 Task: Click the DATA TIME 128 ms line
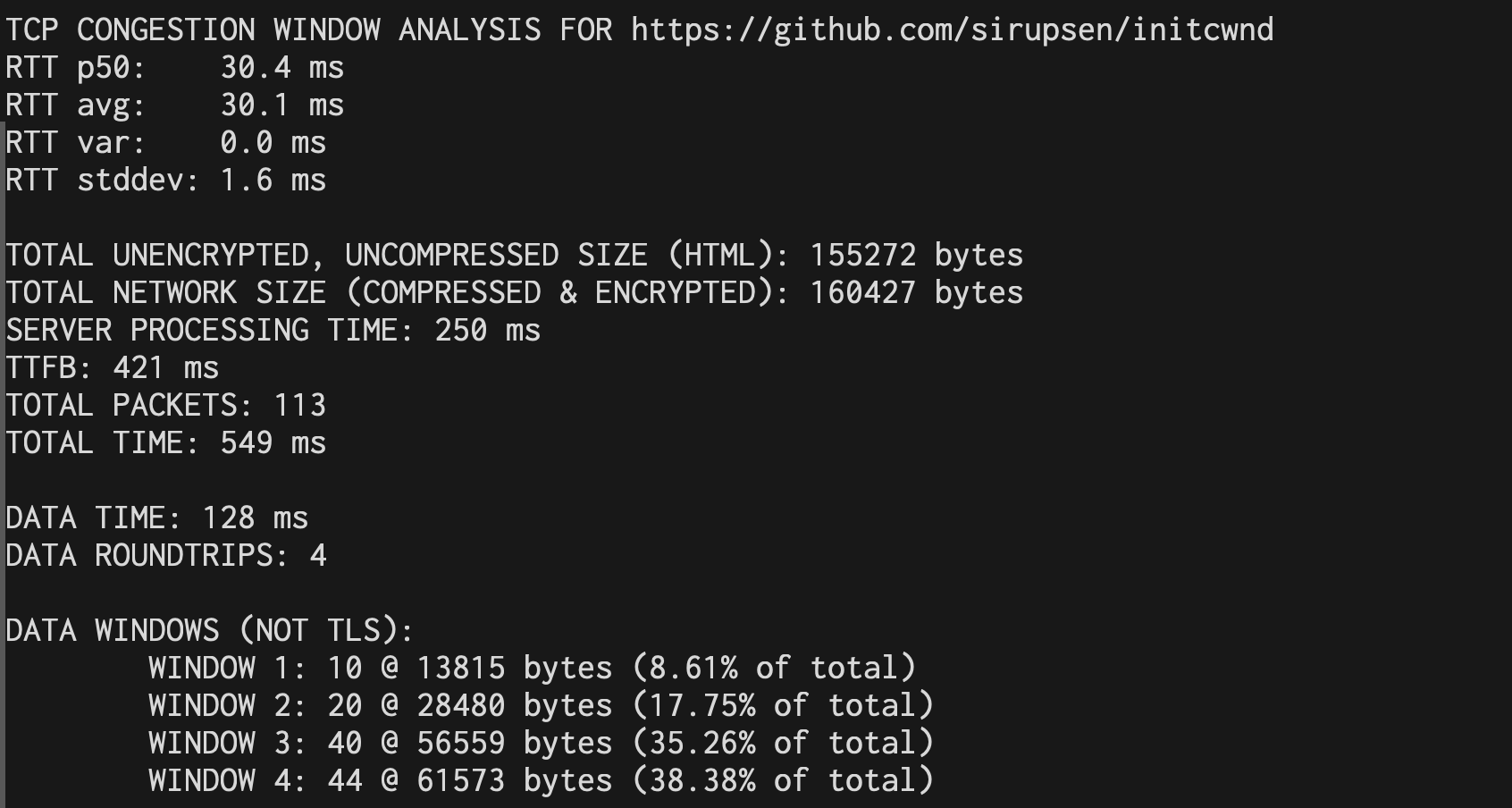tap(156, 518)
